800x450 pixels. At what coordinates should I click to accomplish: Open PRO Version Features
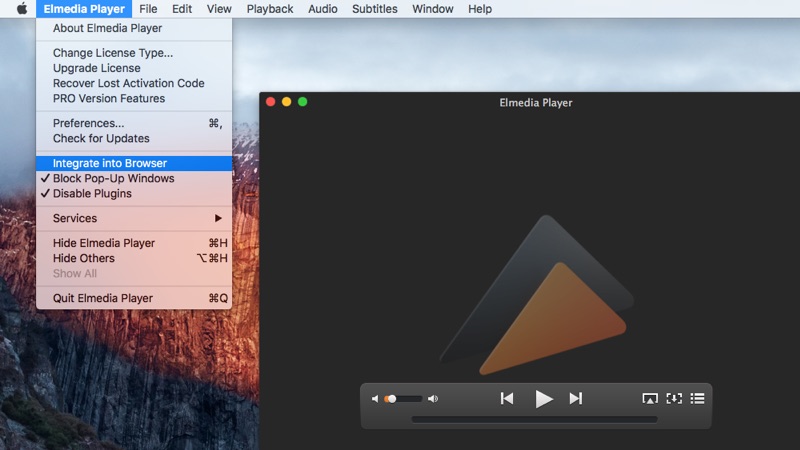(134, 98)
